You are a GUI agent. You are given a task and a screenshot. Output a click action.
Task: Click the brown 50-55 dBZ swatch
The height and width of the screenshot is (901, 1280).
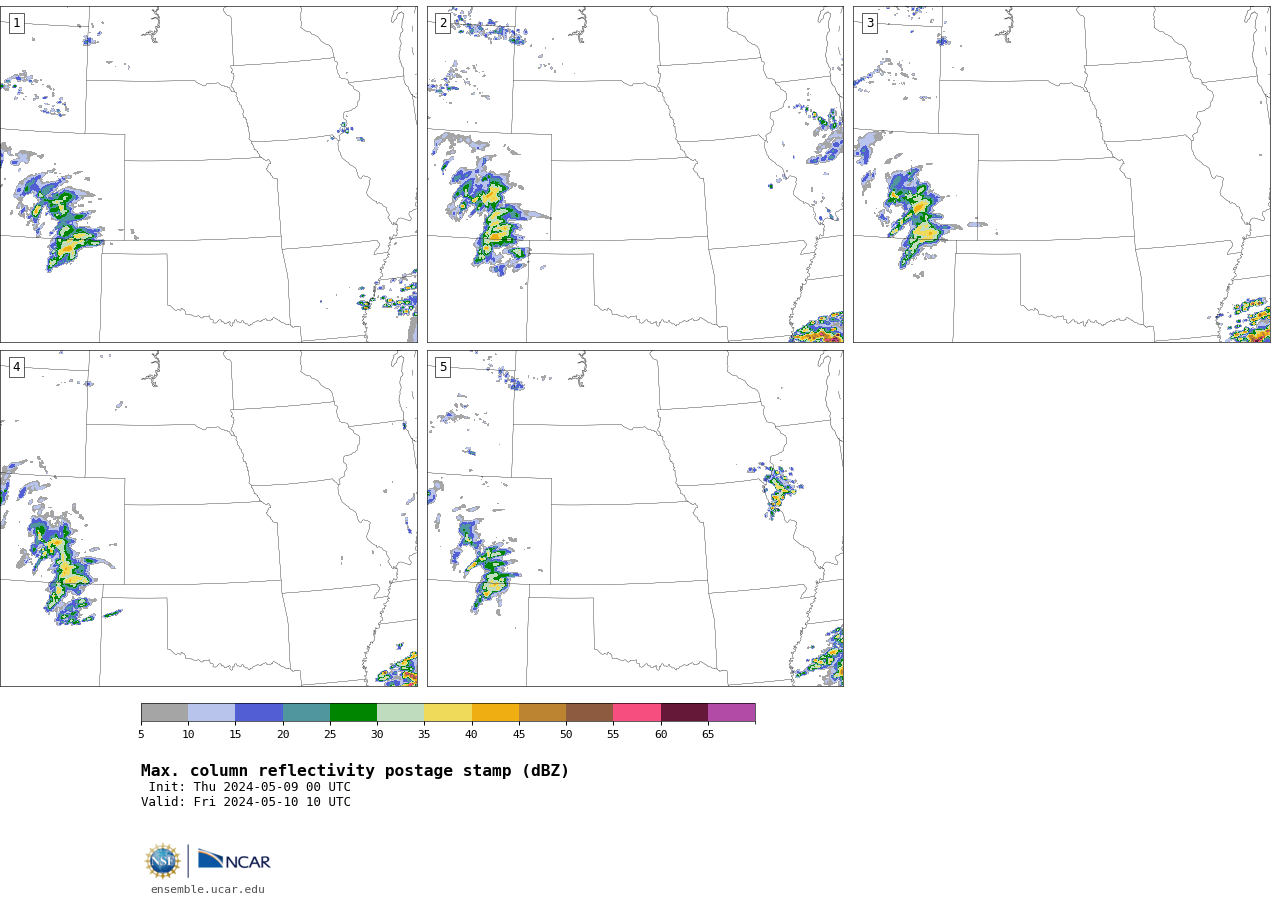pyautogui.click(x=589, y=713)
